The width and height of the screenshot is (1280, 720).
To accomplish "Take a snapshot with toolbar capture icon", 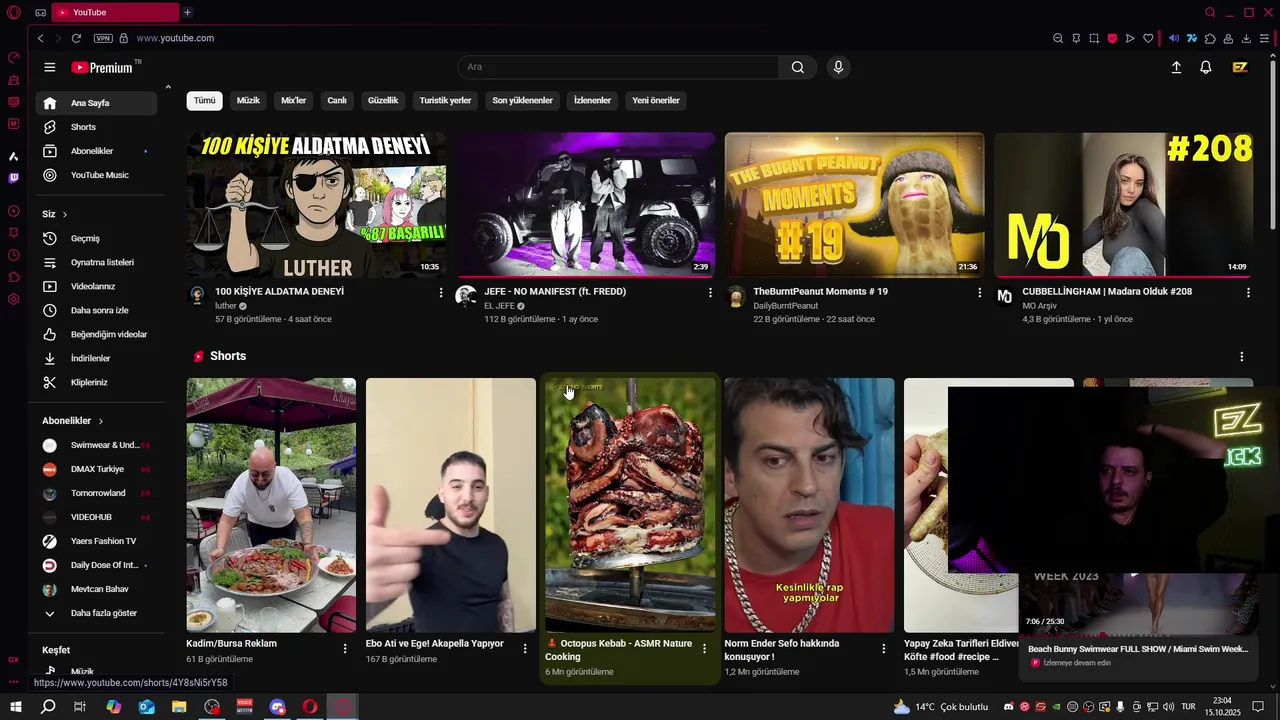I will point(1094,38).
